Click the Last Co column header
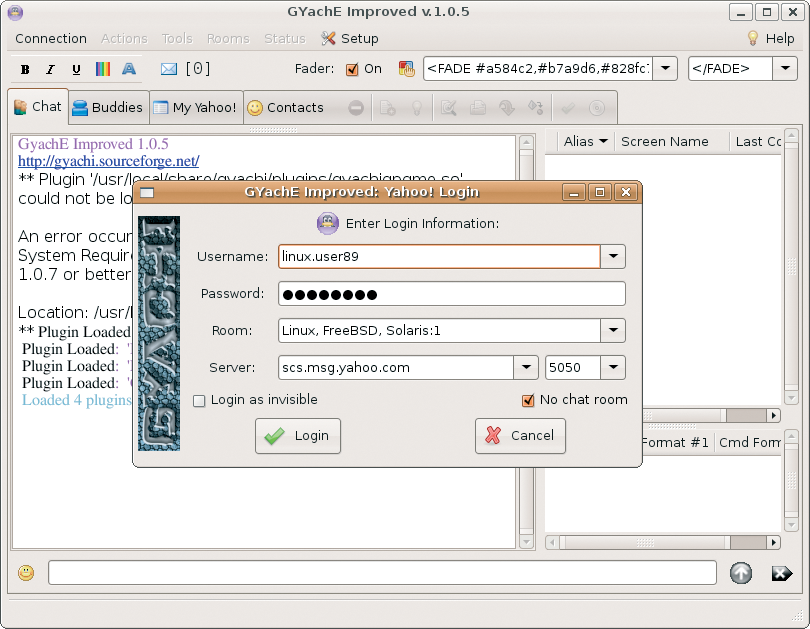The width and height of the screenshot is (810, 629). tap(755, 141)
